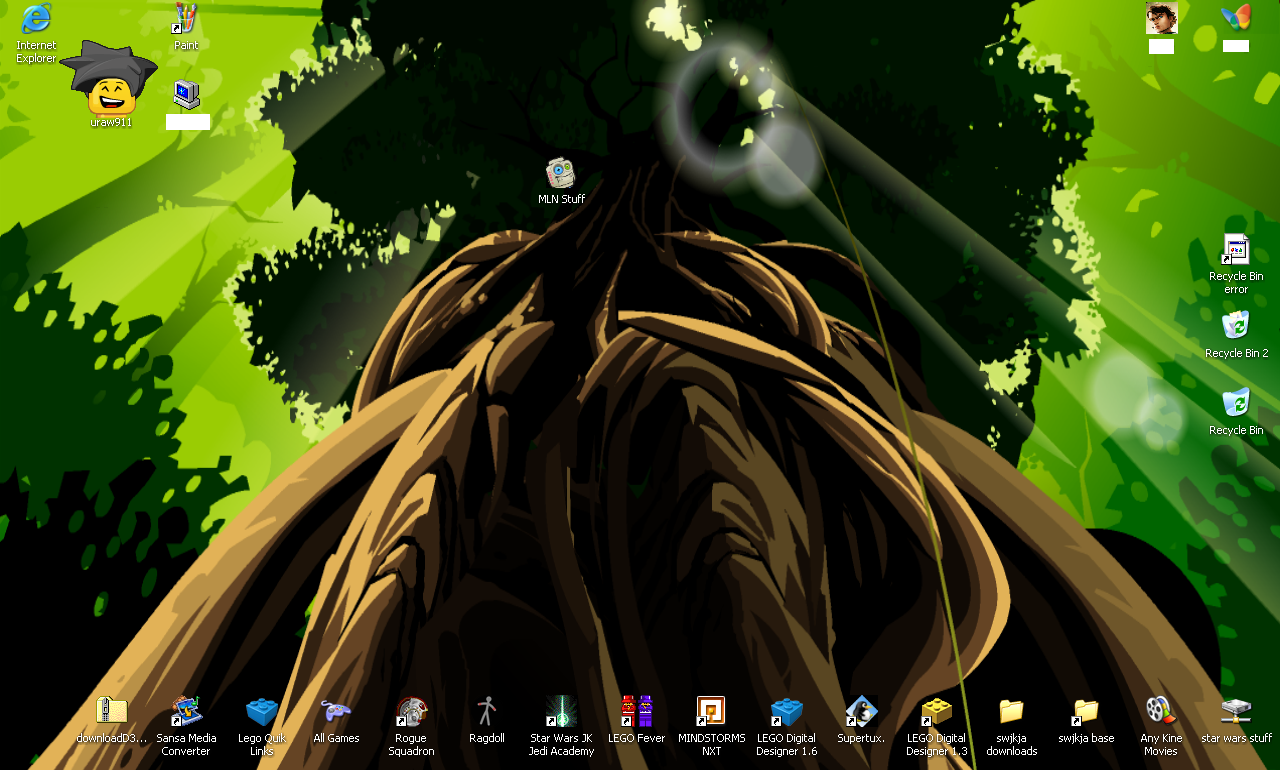This screenshot has height=770, width=1280.
Task: Open Rogue Squadron
Action: [411, 711]
